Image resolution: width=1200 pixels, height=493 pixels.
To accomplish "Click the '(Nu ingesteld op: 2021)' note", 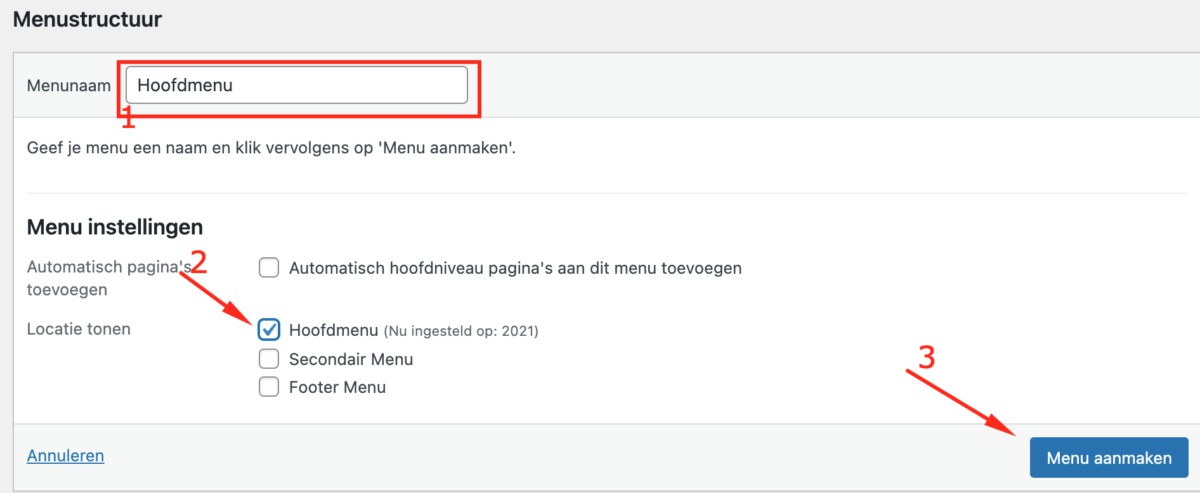I will (461, 331).
